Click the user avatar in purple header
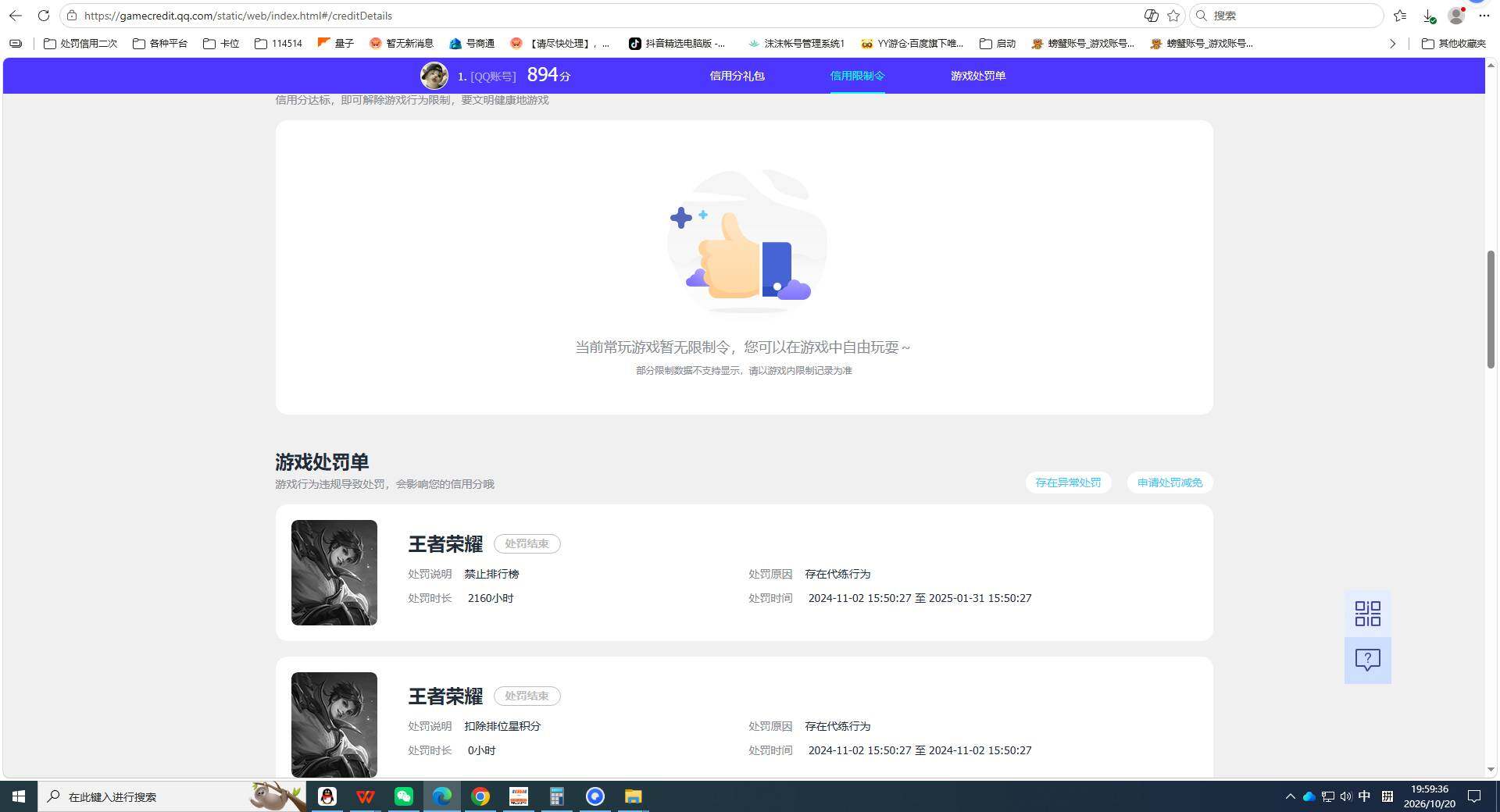The width and height of the screenshot is (1500, 812). [434, 76]
